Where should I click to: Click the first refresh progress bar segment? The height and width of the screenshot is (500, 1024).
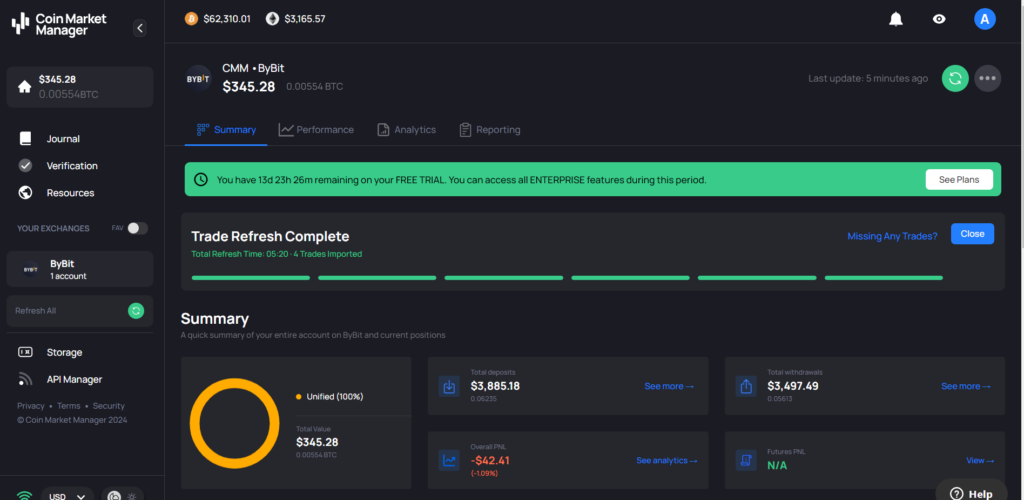click(251, 277)
